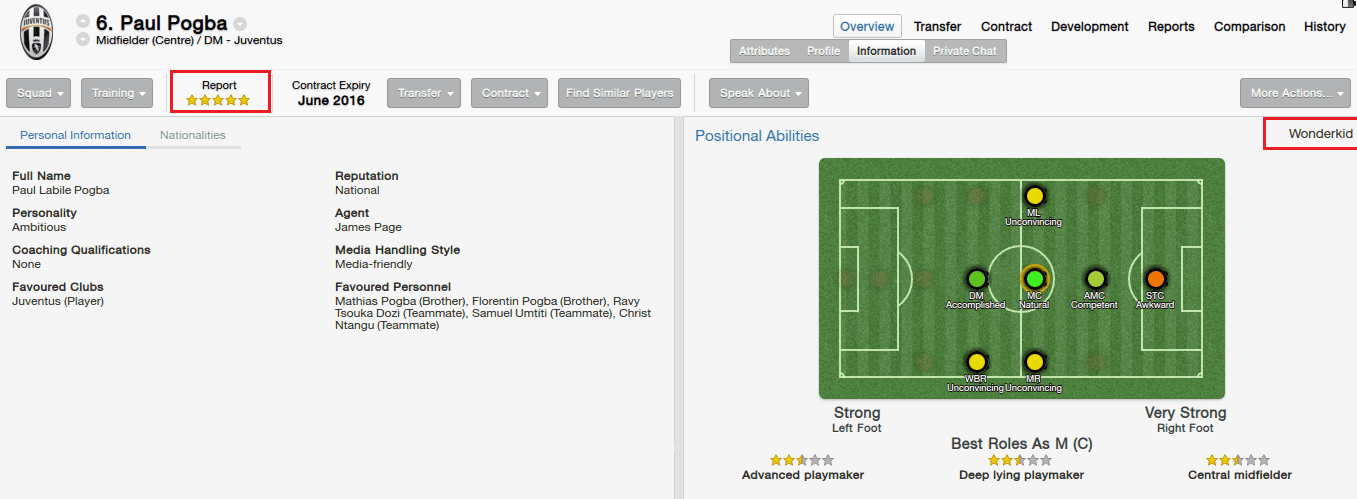Screen dimensions: 1357x499
Task: Switch to the Profile view toggle
Action: click(823, 51)
